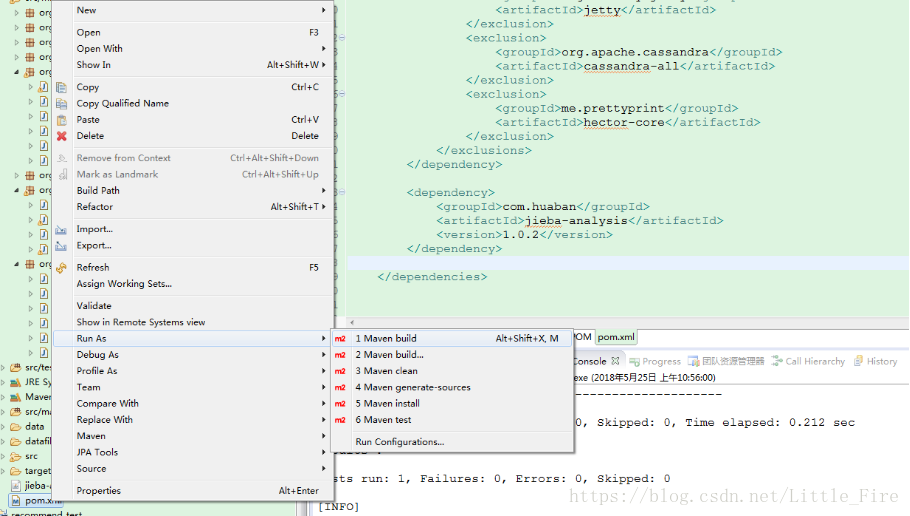
Task: Choose 2 Maven build...
Action: (x=452, y=355)
